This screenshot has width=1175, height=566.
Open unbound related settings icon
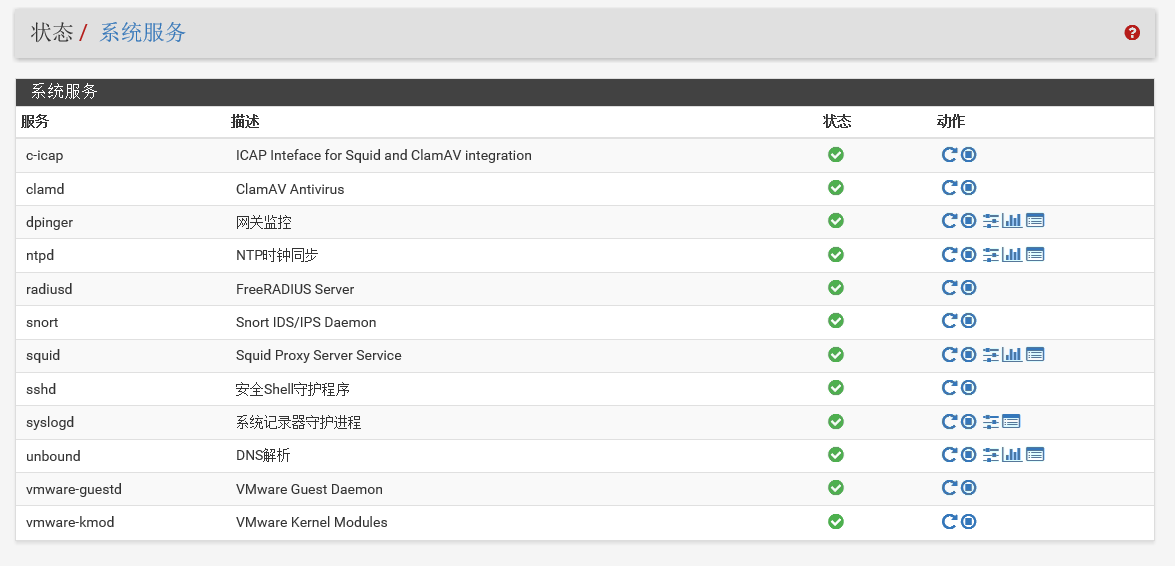click(x=991, y=455)
